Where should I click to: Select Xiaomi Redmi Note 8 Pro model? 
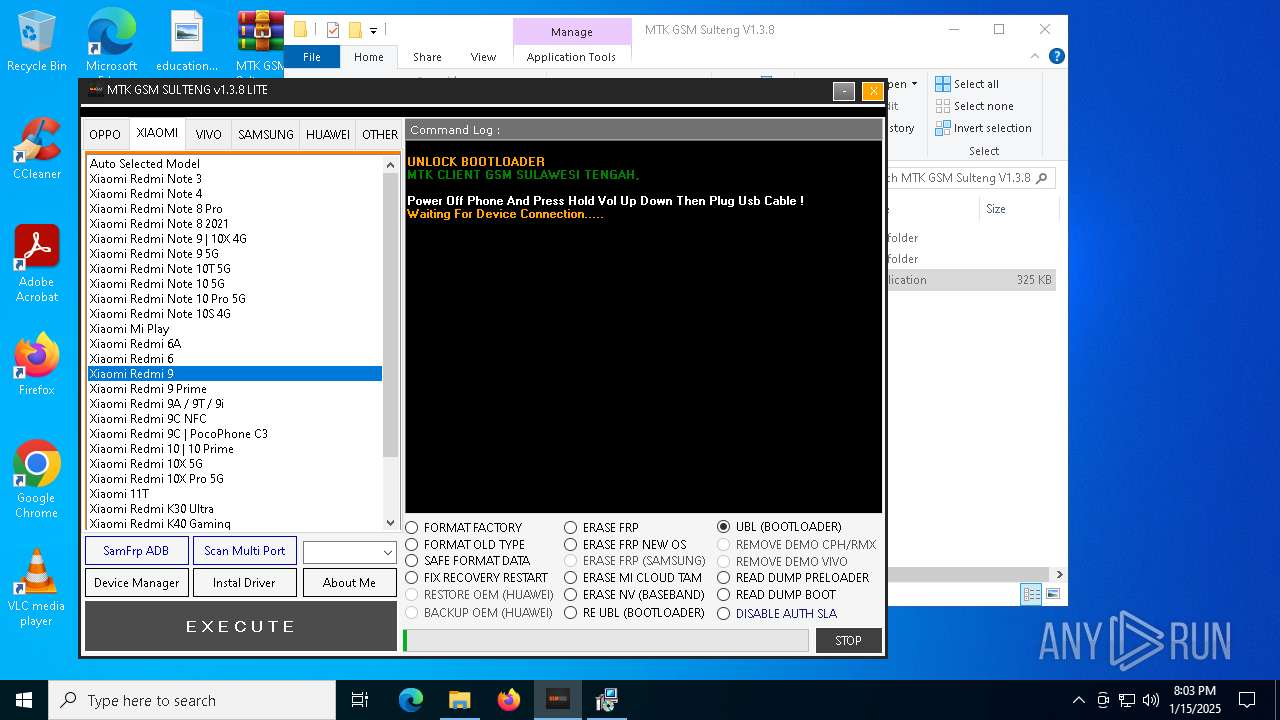(234, 209)
